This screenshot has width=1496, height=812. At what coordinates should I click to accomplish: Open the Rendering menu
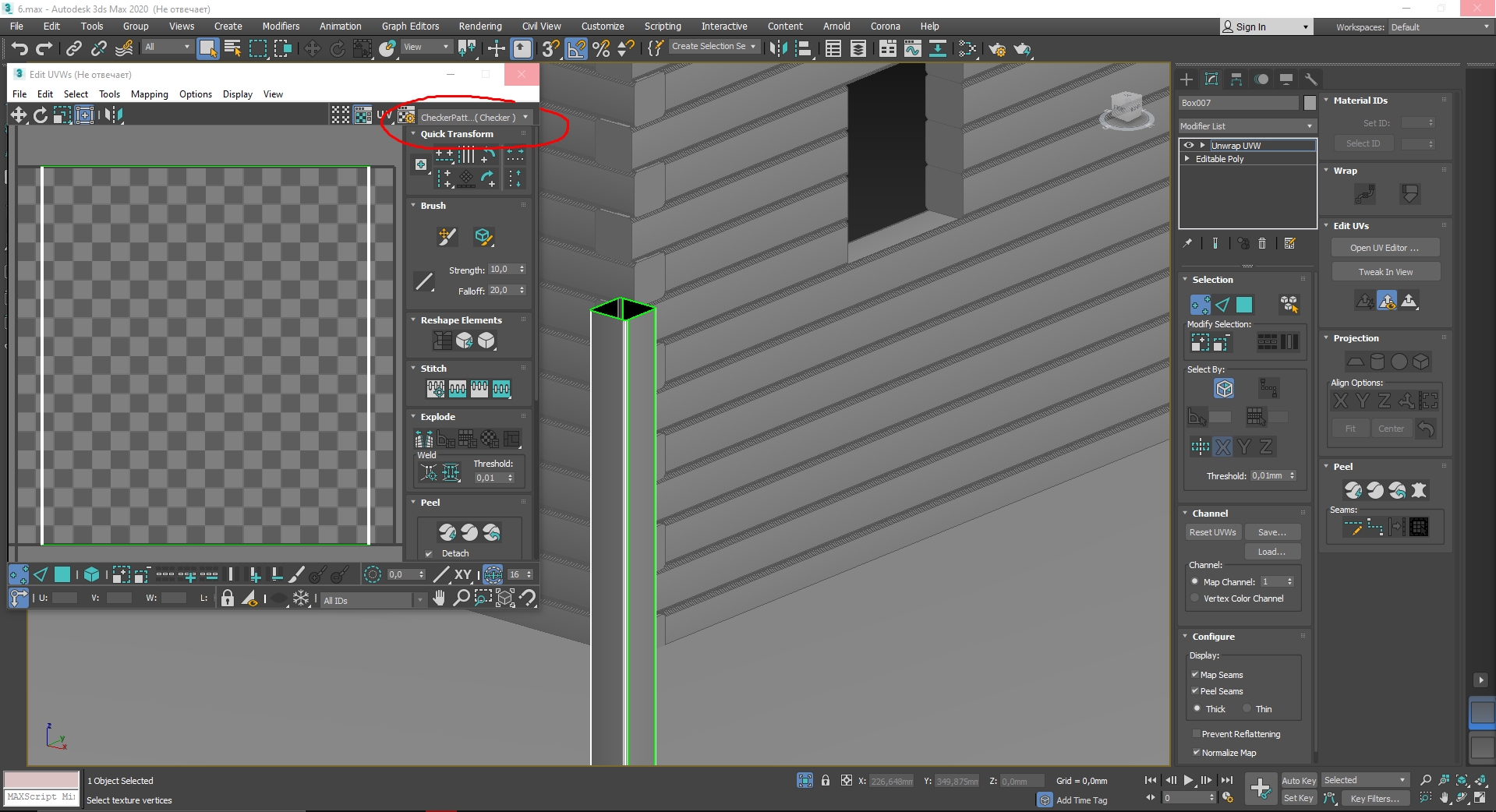coord(480,26)
